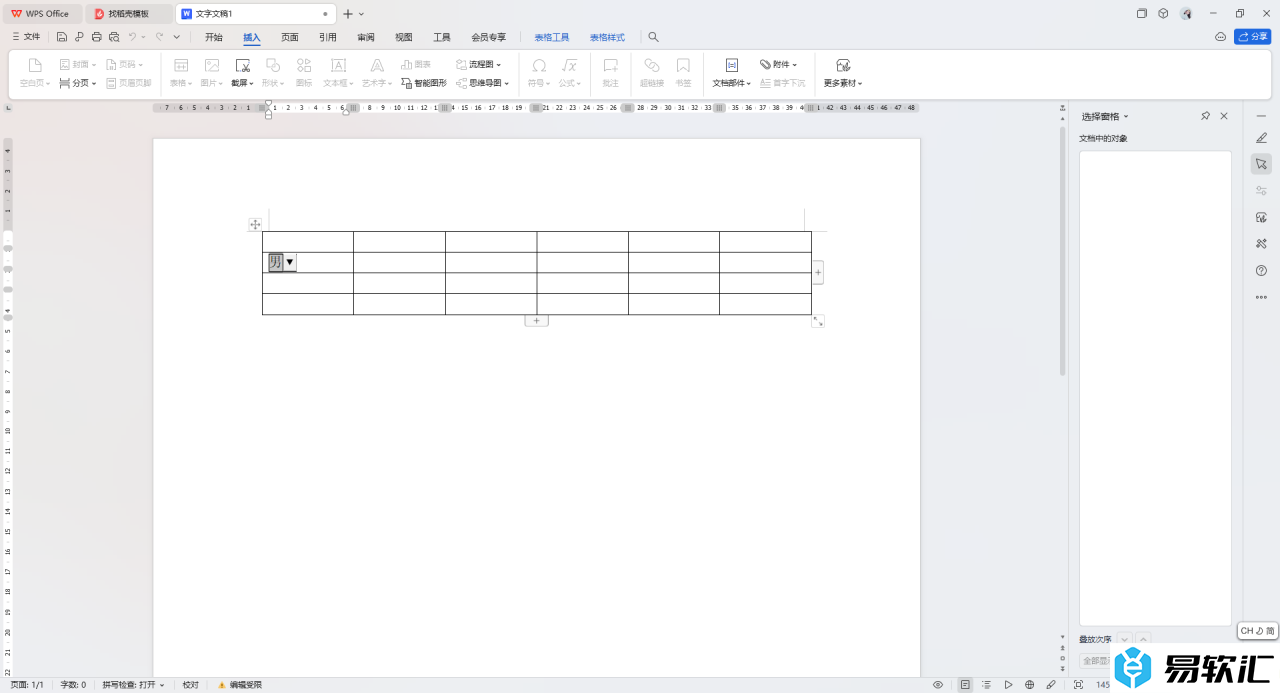Click the Save icon in quick toolbar

62,37
